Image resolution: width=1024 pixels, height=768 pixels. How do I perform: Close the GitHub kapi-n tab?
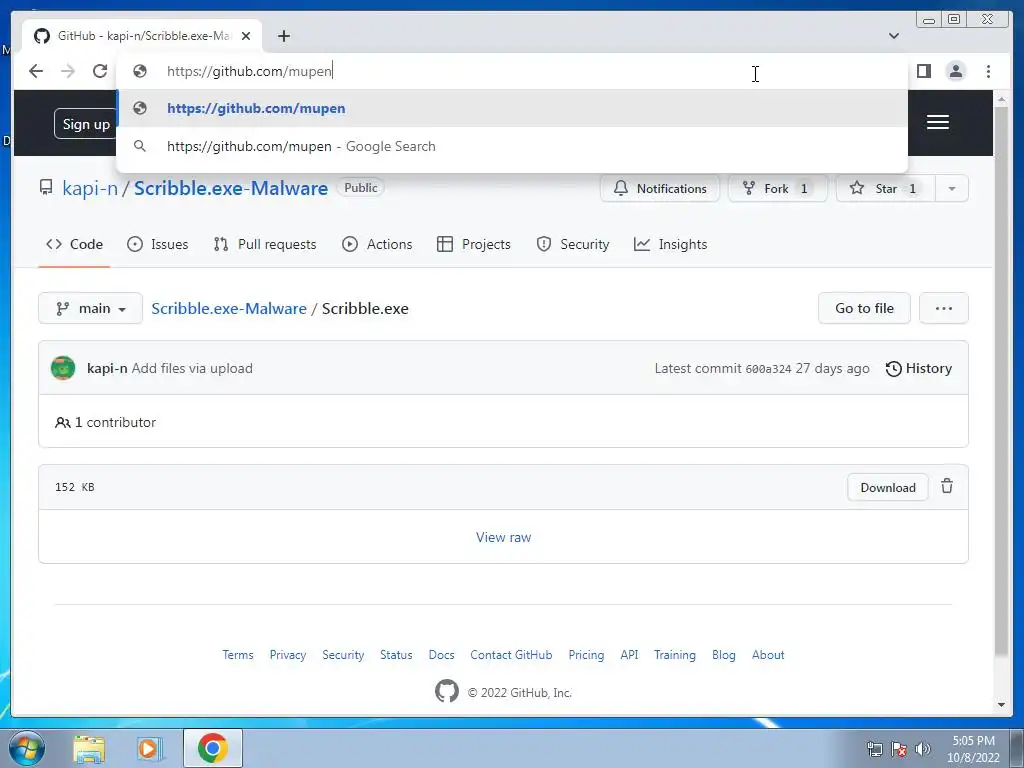click(246, 36)
